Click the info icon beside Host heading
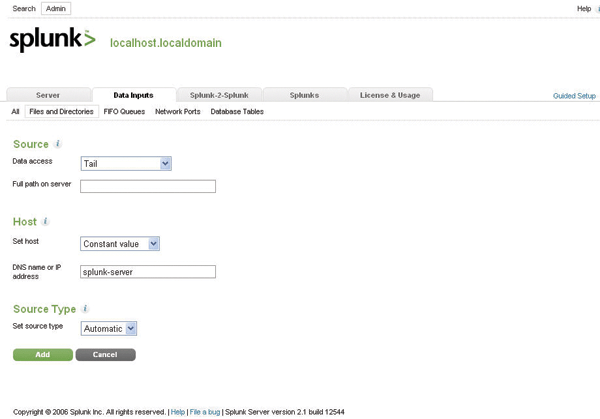Screen dimensions: 600x419 46,221
